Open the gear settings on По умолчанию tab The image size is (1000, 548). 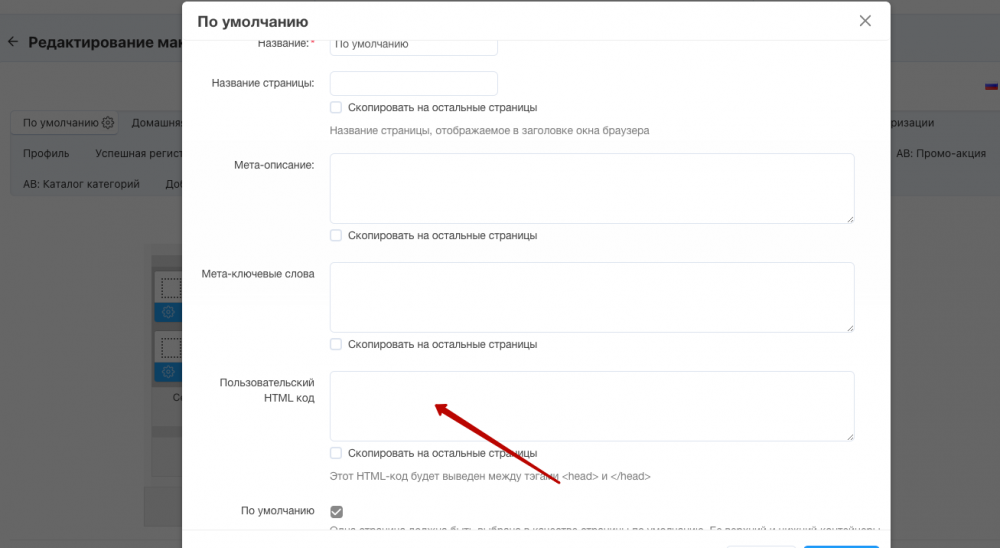[108, 123]
